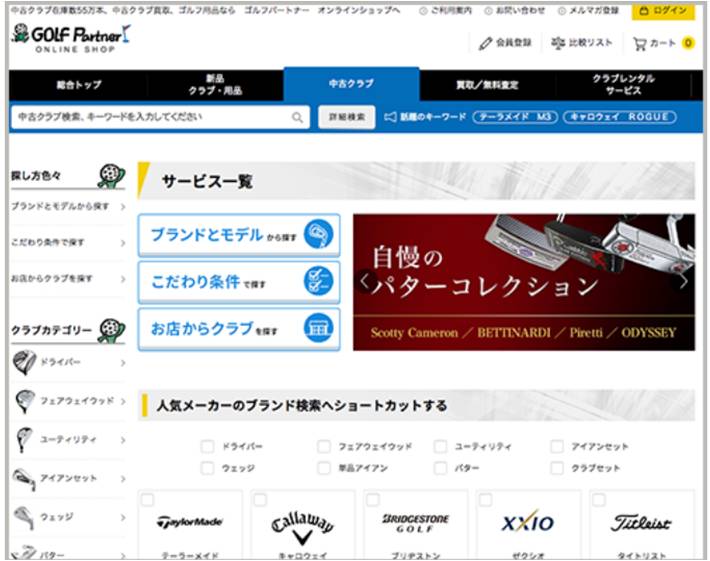Open the 新品クラブ・用品 tab

click(215, 85)
